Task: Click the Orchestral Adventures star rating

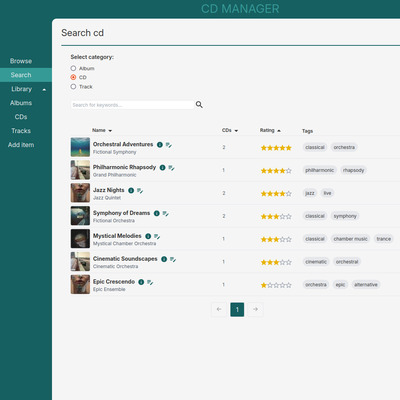Action: click(276, 148)
